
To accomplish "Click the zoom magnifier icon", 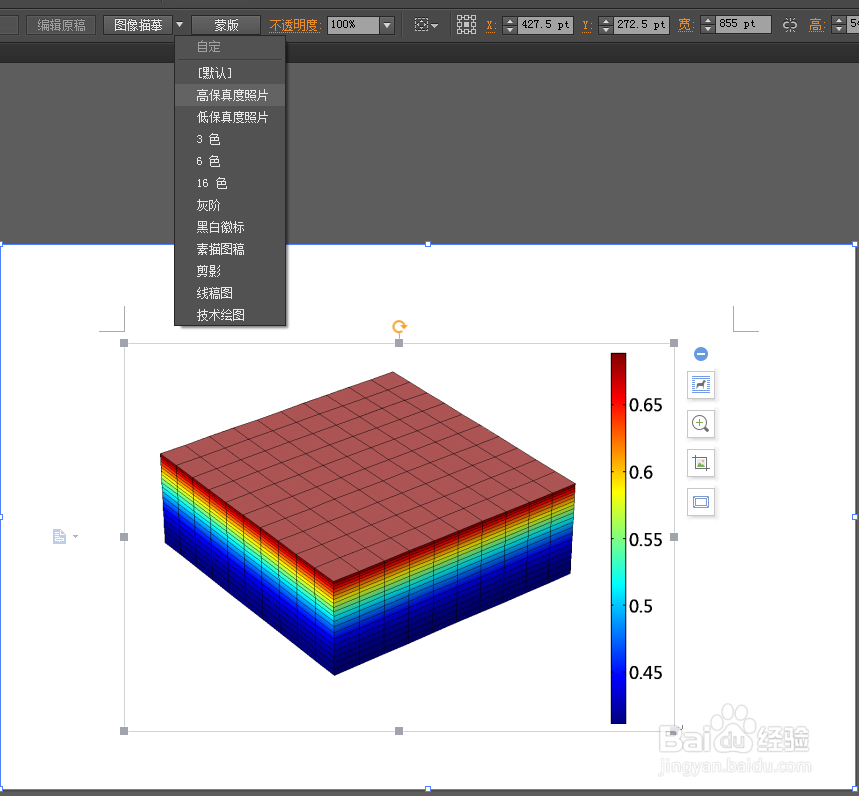I will point(701,423).
